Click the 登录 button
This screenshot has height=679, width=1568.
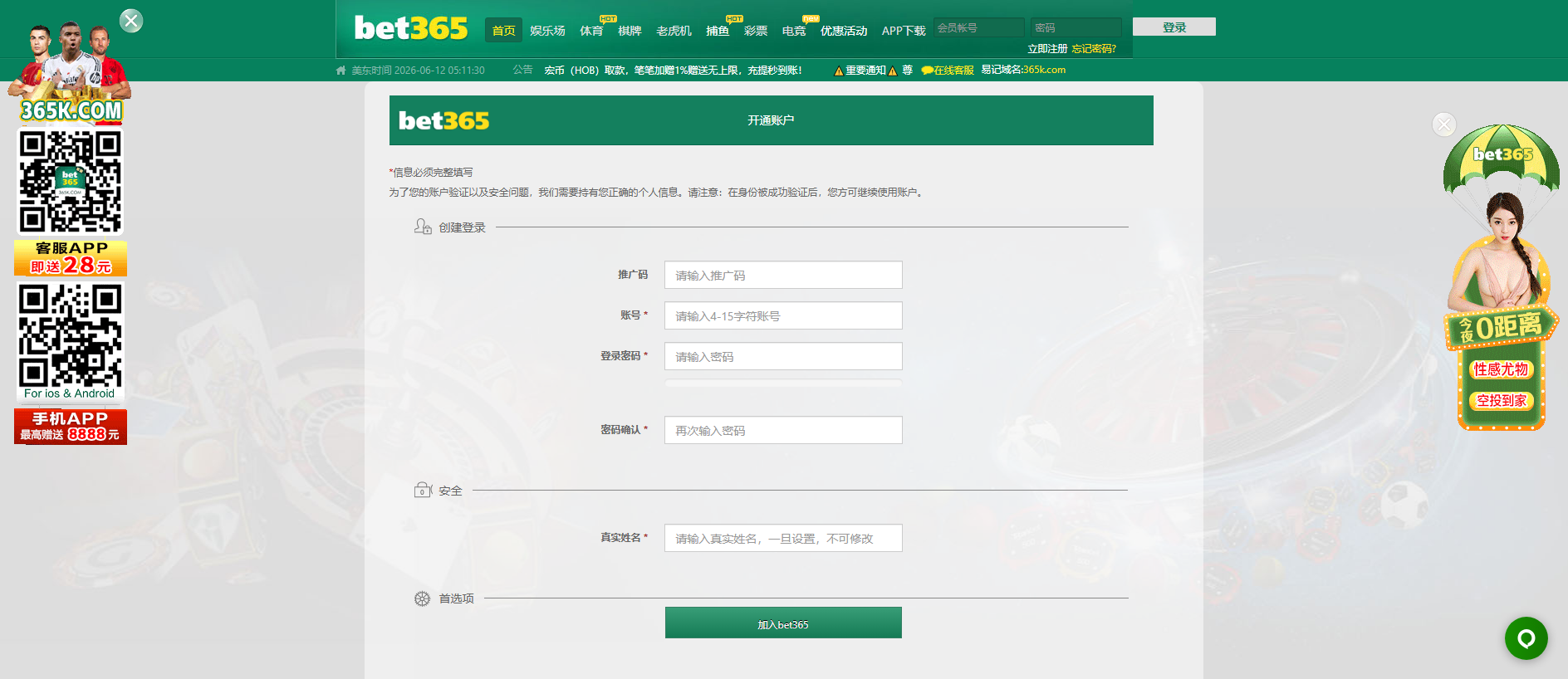(x=1174, y=27)
